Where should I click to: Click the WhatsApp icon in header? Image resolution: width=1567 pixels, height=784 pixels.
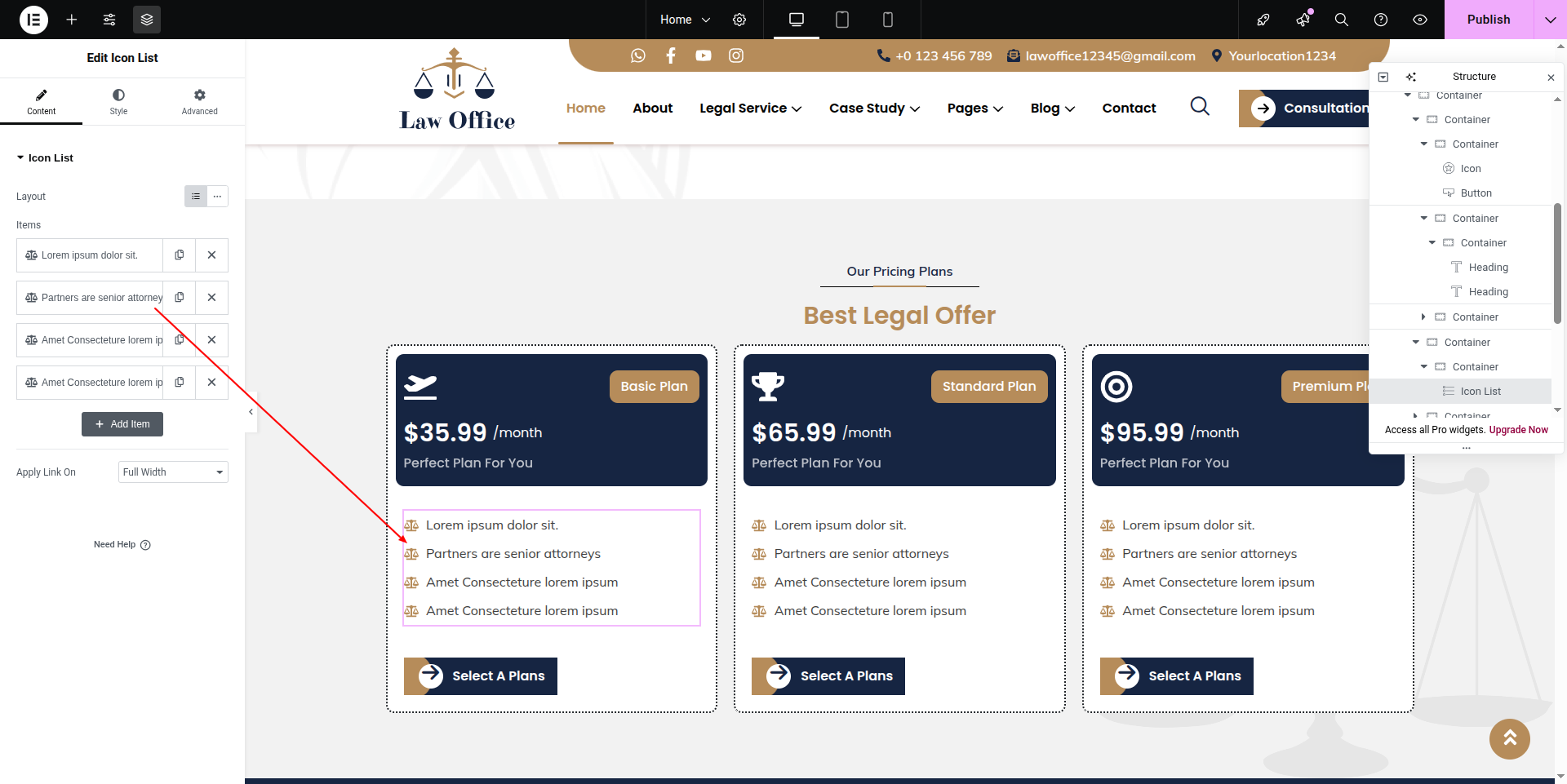pyautogui.click(x=638, y=55)
